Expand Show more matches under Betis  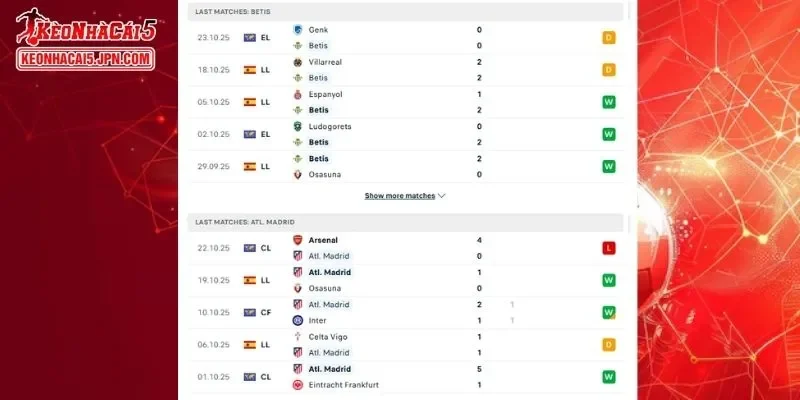pyautogui.click(x=404, y=196)
